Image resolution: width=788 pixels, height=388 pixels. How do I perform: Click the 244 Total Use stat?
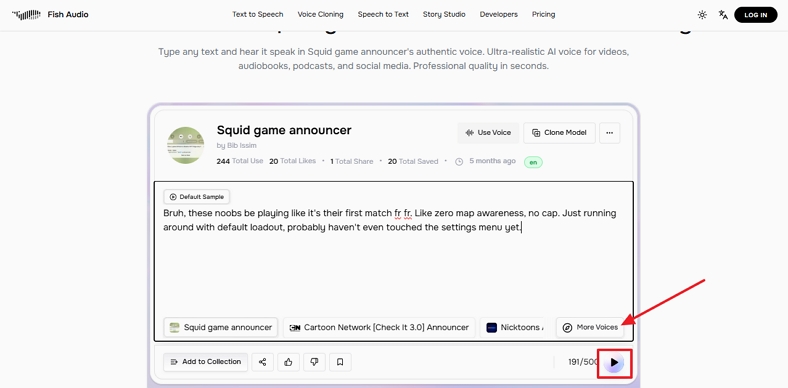pyautogui.click(x=240, y=161)
